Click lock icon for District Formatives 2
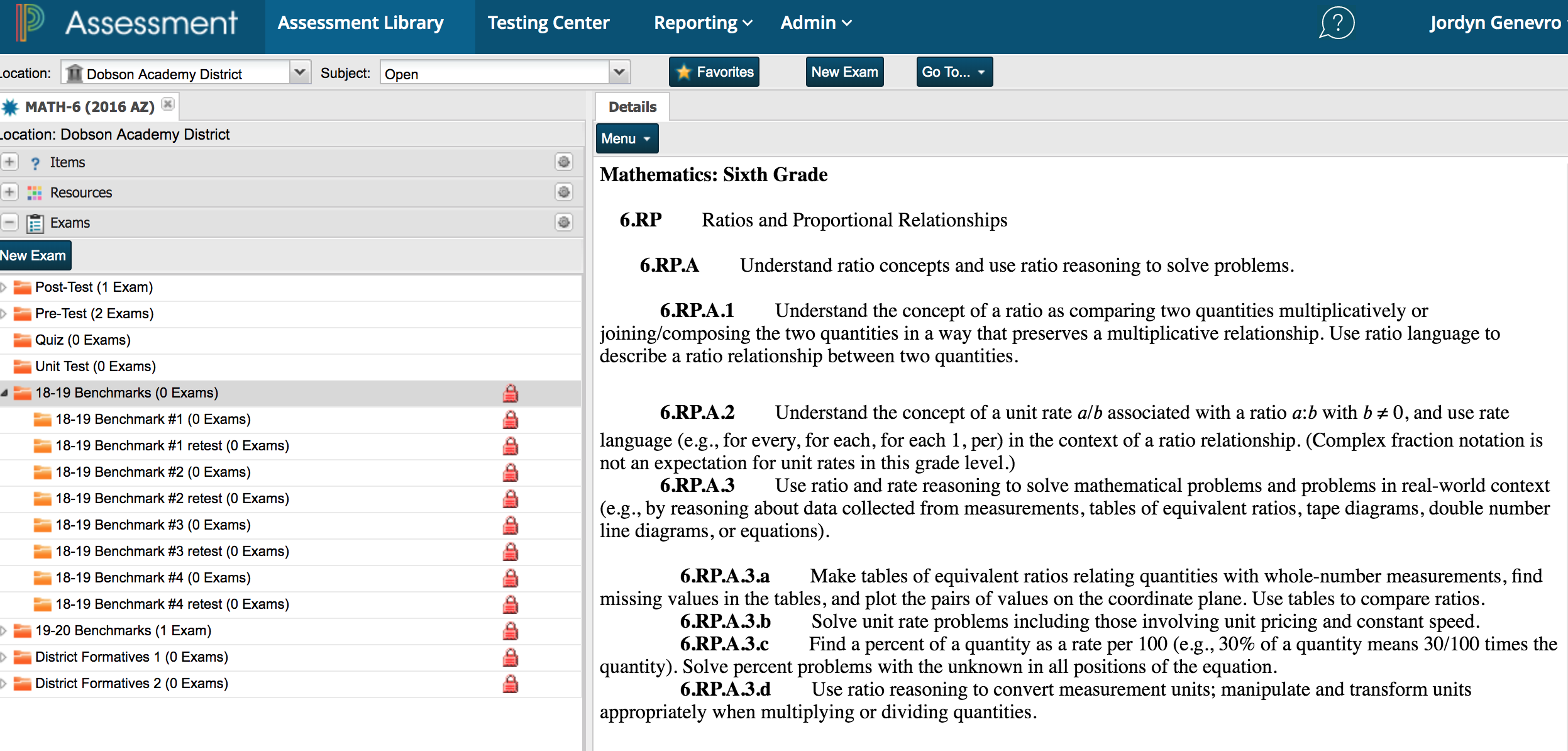 pos(511,684)
